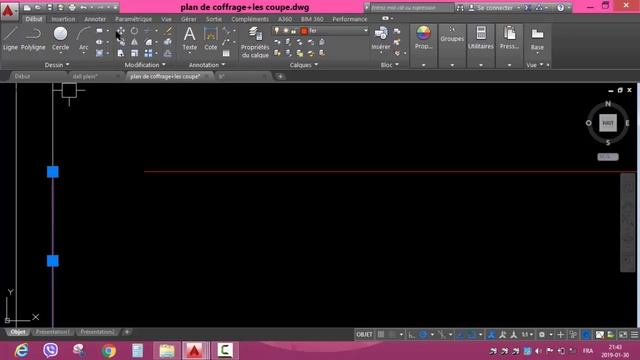Screen dimensions: 640x360
Task: Click the Copy objects tool
Action: 121,42
